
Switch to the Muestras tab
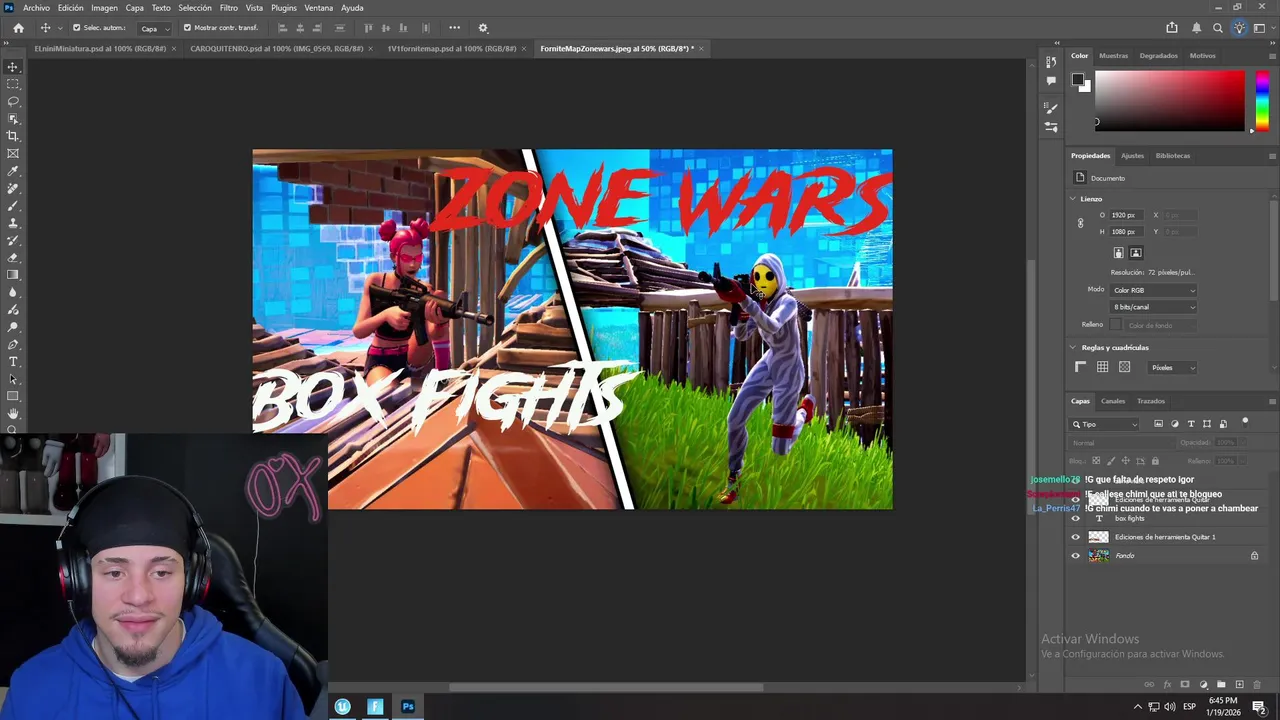tap(1113, 56)
